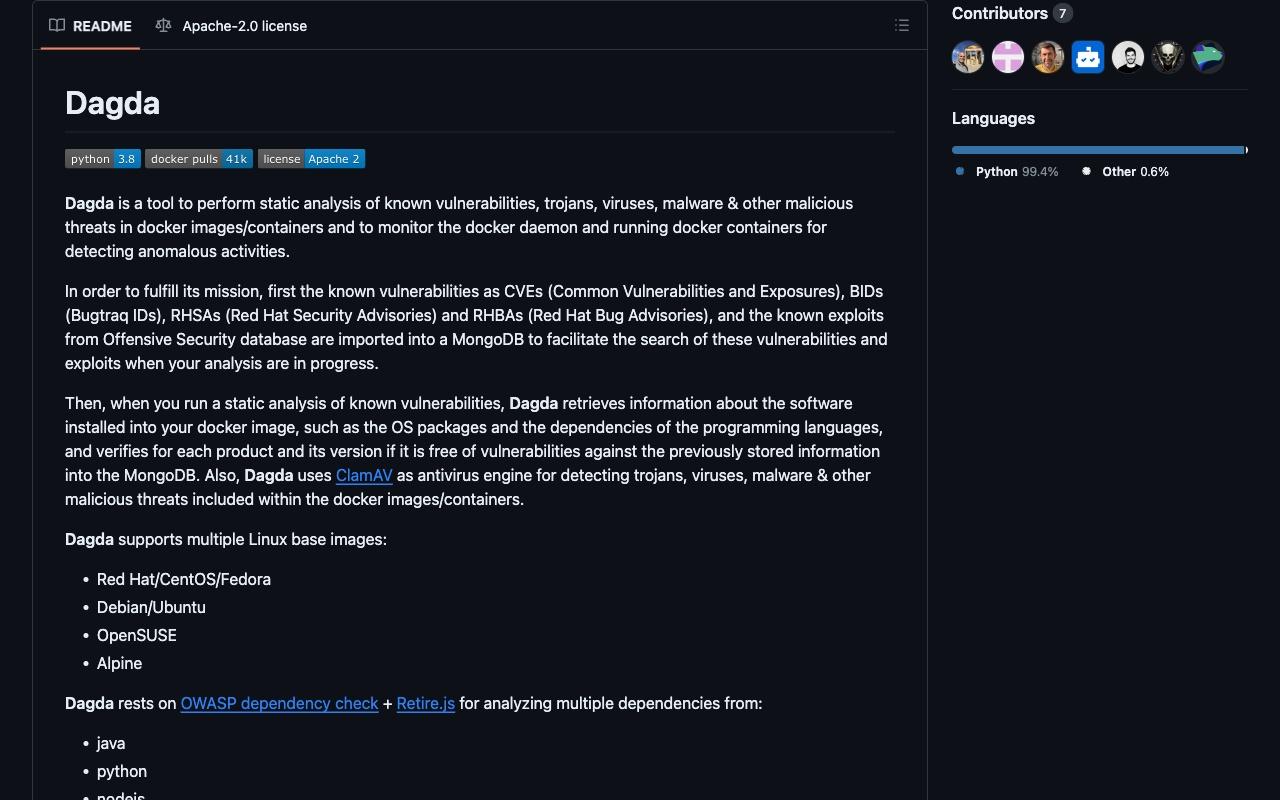Click the OpenSUSE list item
This screenshot has width=1280, height=800.
[137, 635]
